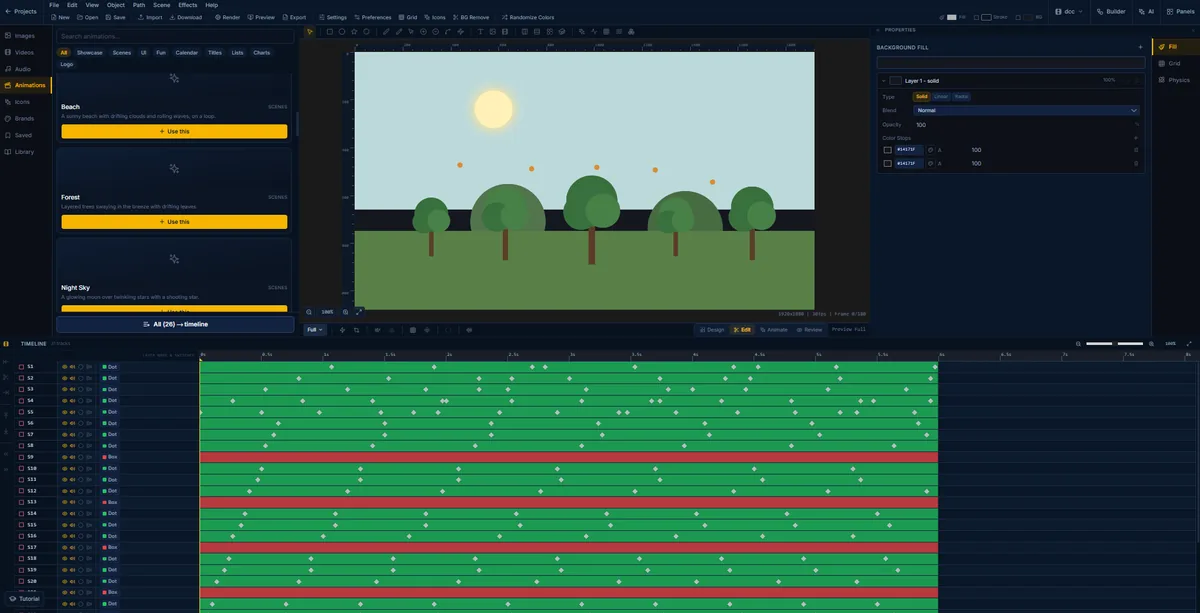Viewport: 1200px width, 613px height.
Task: Switch to Design mode tab
Action: [x=712, y=329]
